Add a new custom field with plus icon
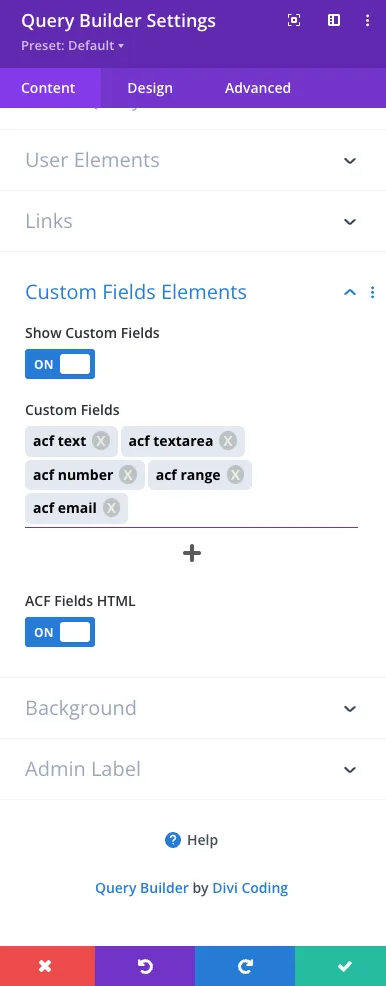The image size is (386, 986). 192,553
